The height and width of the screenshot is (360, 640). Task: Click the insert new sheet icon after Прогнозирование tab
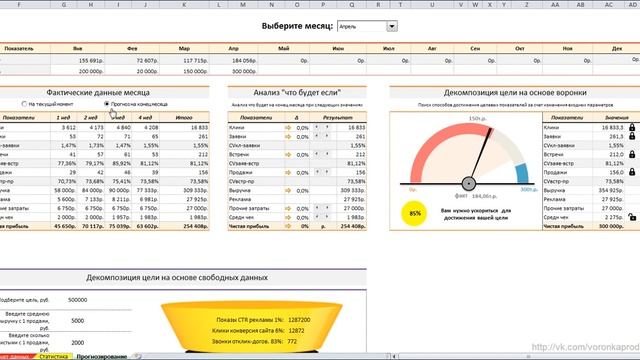point(138,356)
